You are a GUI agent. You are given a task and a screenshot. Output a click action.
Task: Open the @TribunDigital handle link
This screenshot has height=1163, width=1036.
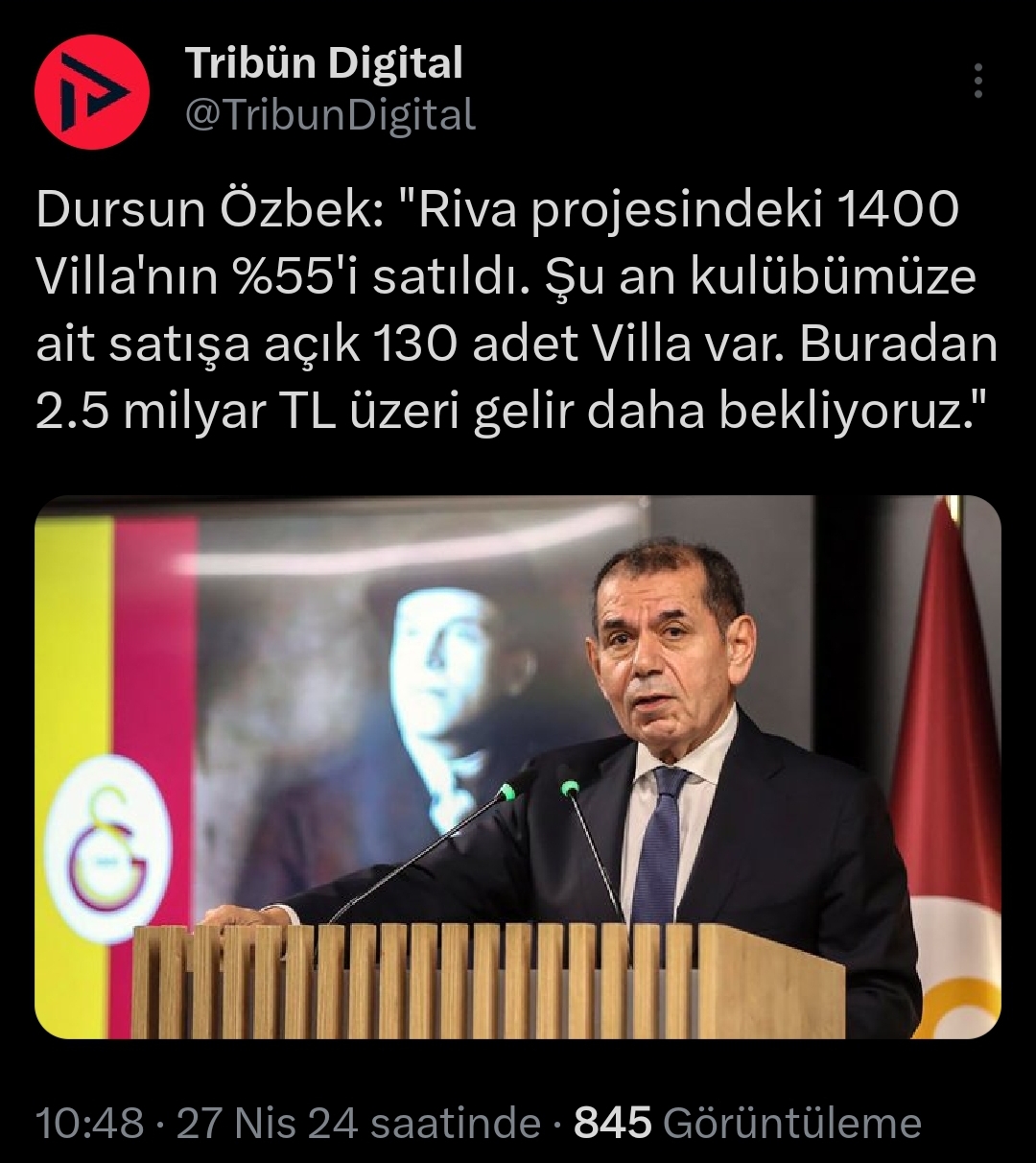coord(330,116)
